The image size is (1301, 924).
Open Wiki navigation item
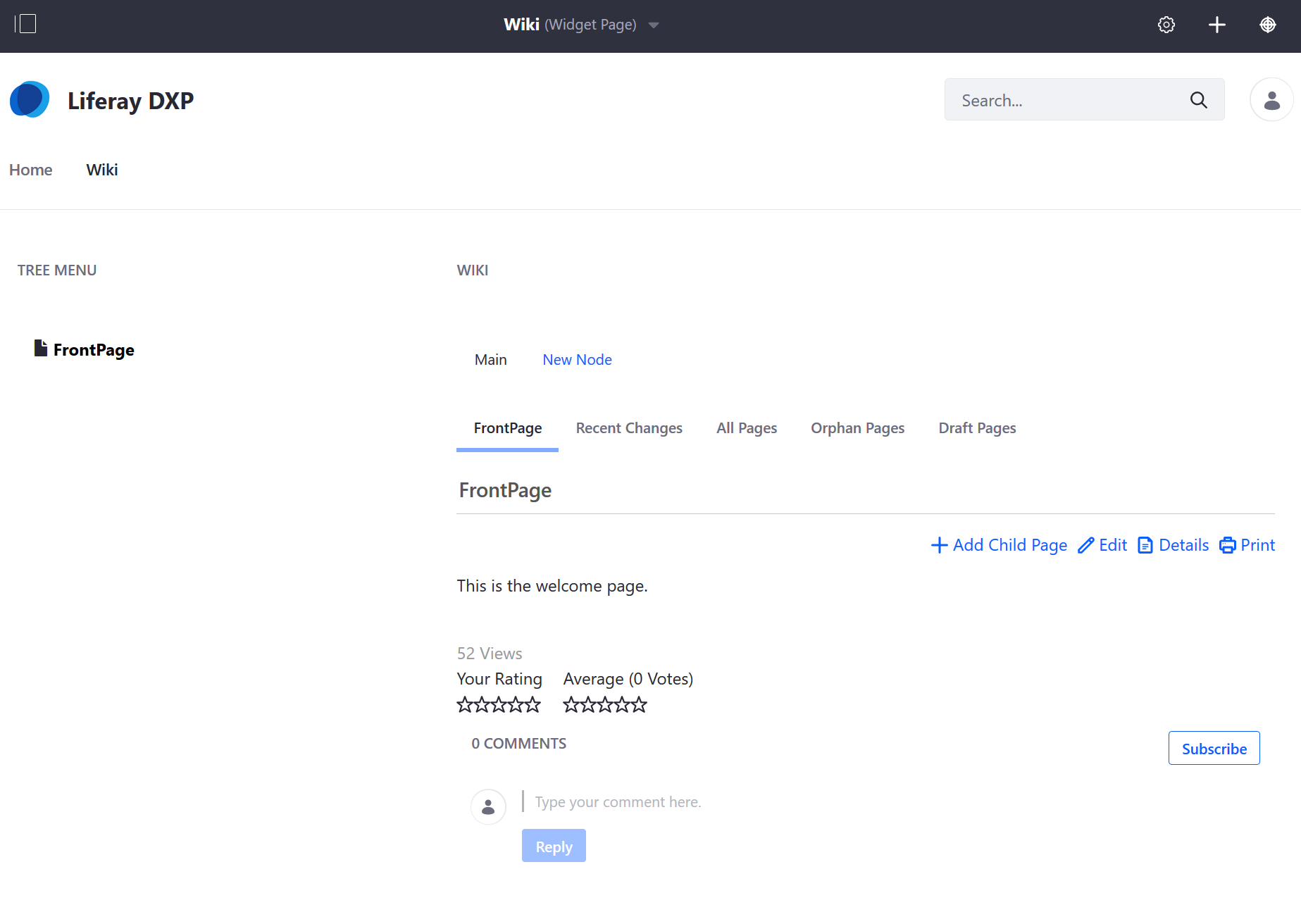pyautogui.click(x=102, y=170)
